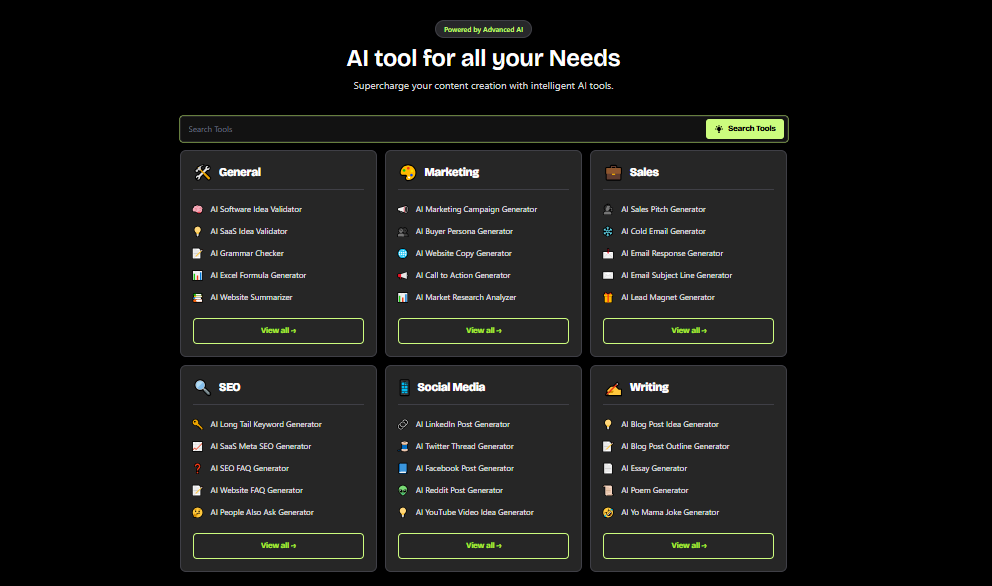Open the AI Essay Generator link

(654, 468)
